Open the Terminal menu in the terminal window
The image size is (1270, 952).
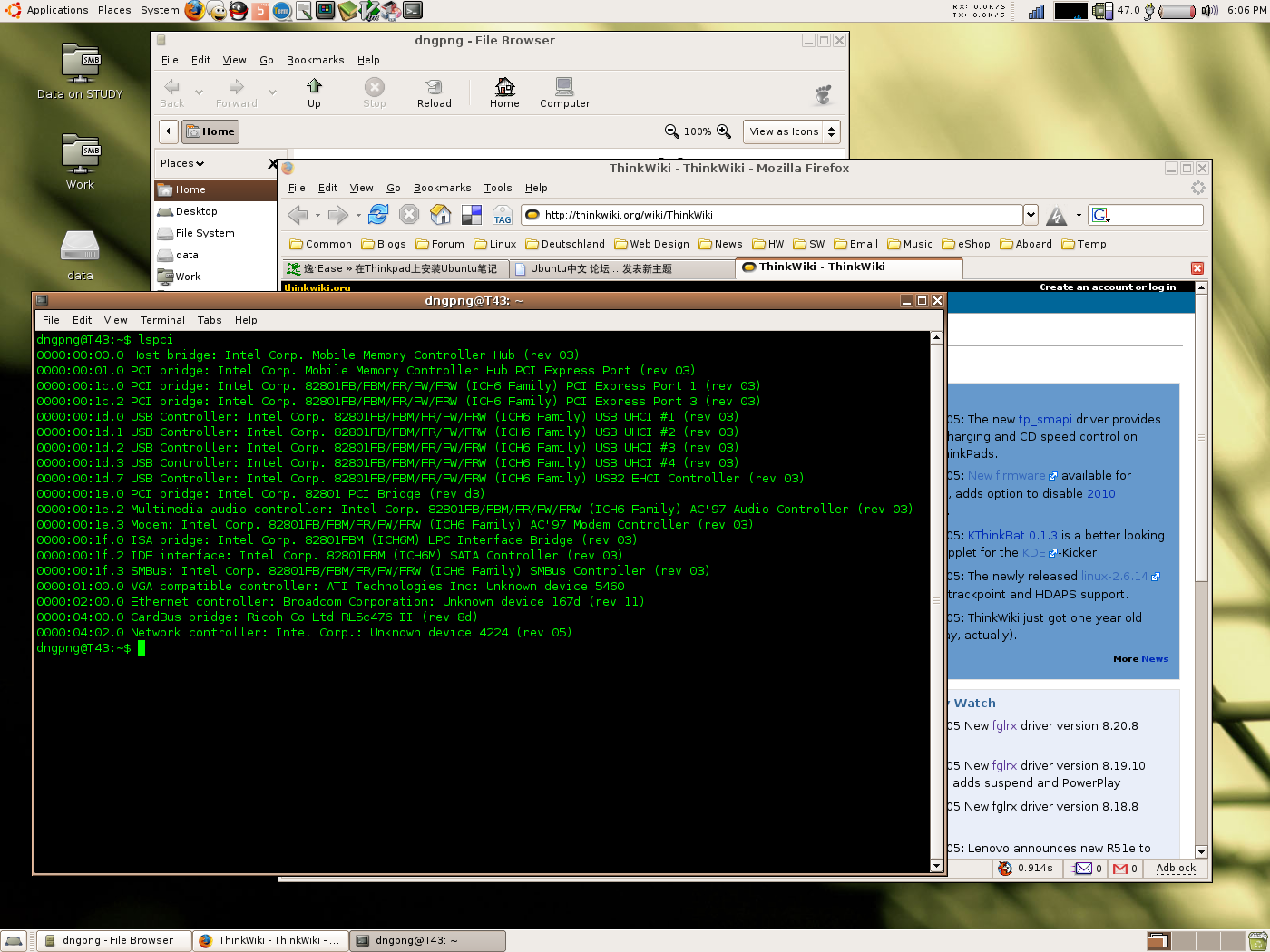click(162, 320)
